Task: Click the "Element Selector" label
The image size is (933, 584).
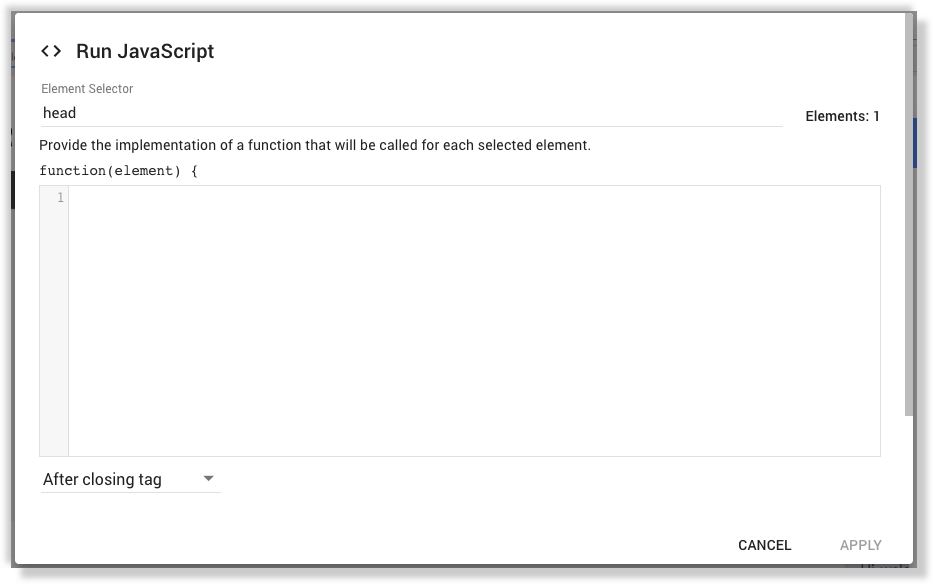Action: (86, 88)
